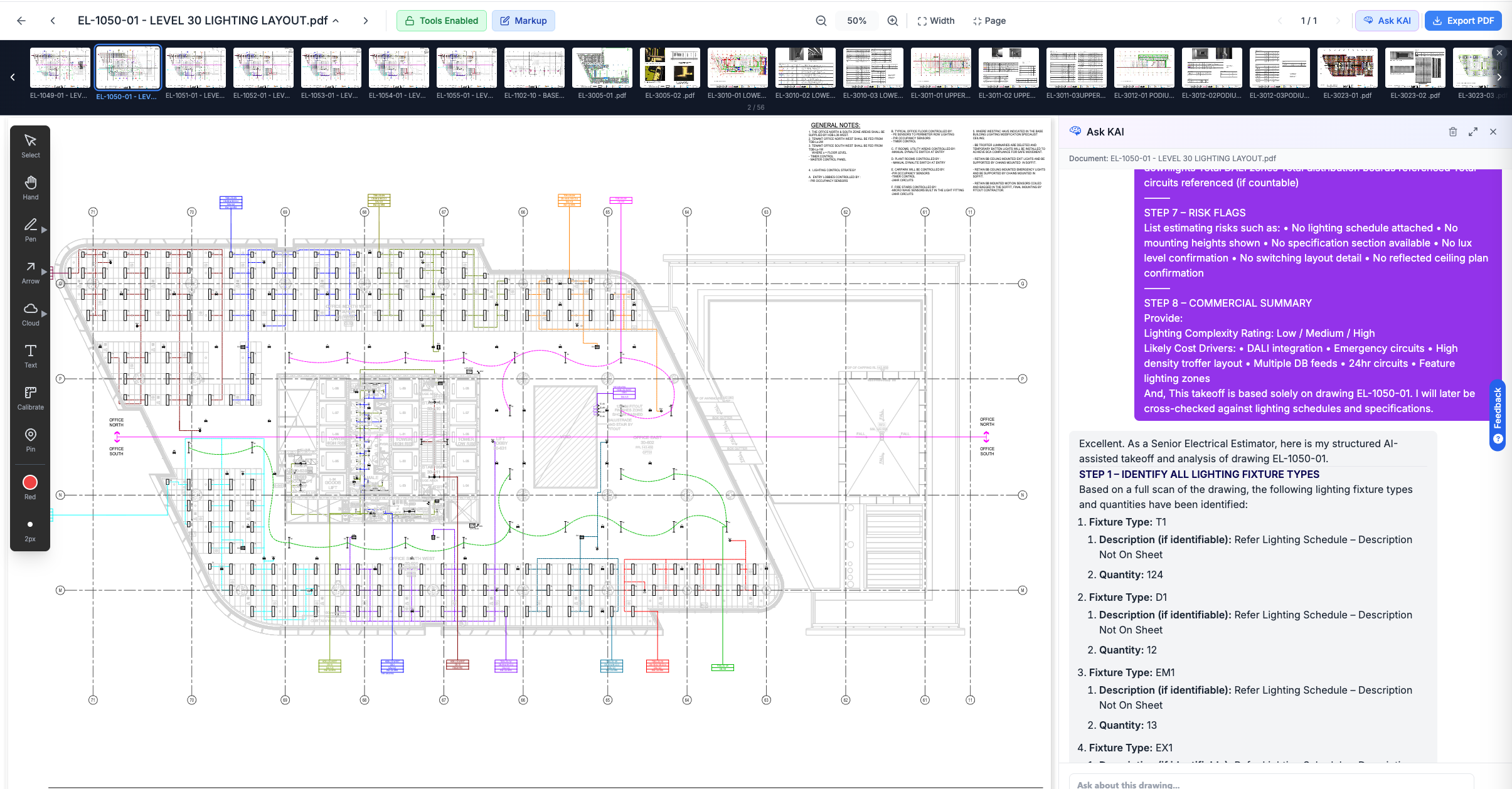Fit drawing to Width
Viewport: 1512px width, 789px height.
(x=935, y=21)
